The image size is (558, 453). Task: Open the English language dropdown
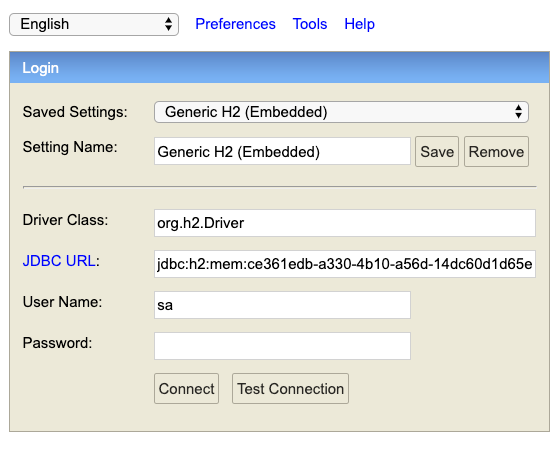click(94, 25)
